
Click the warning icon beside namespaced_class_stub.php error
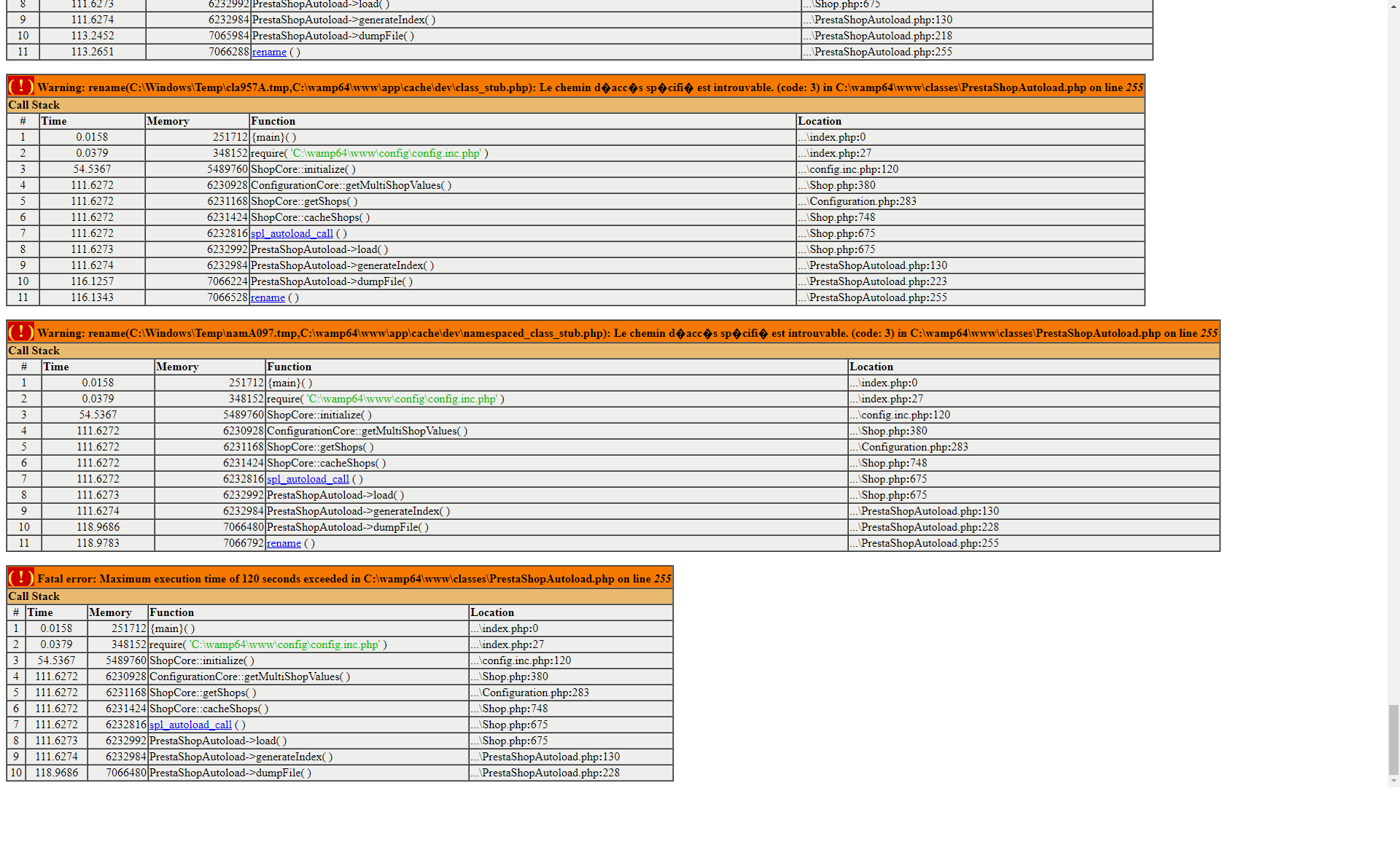[x=20, y=332]
